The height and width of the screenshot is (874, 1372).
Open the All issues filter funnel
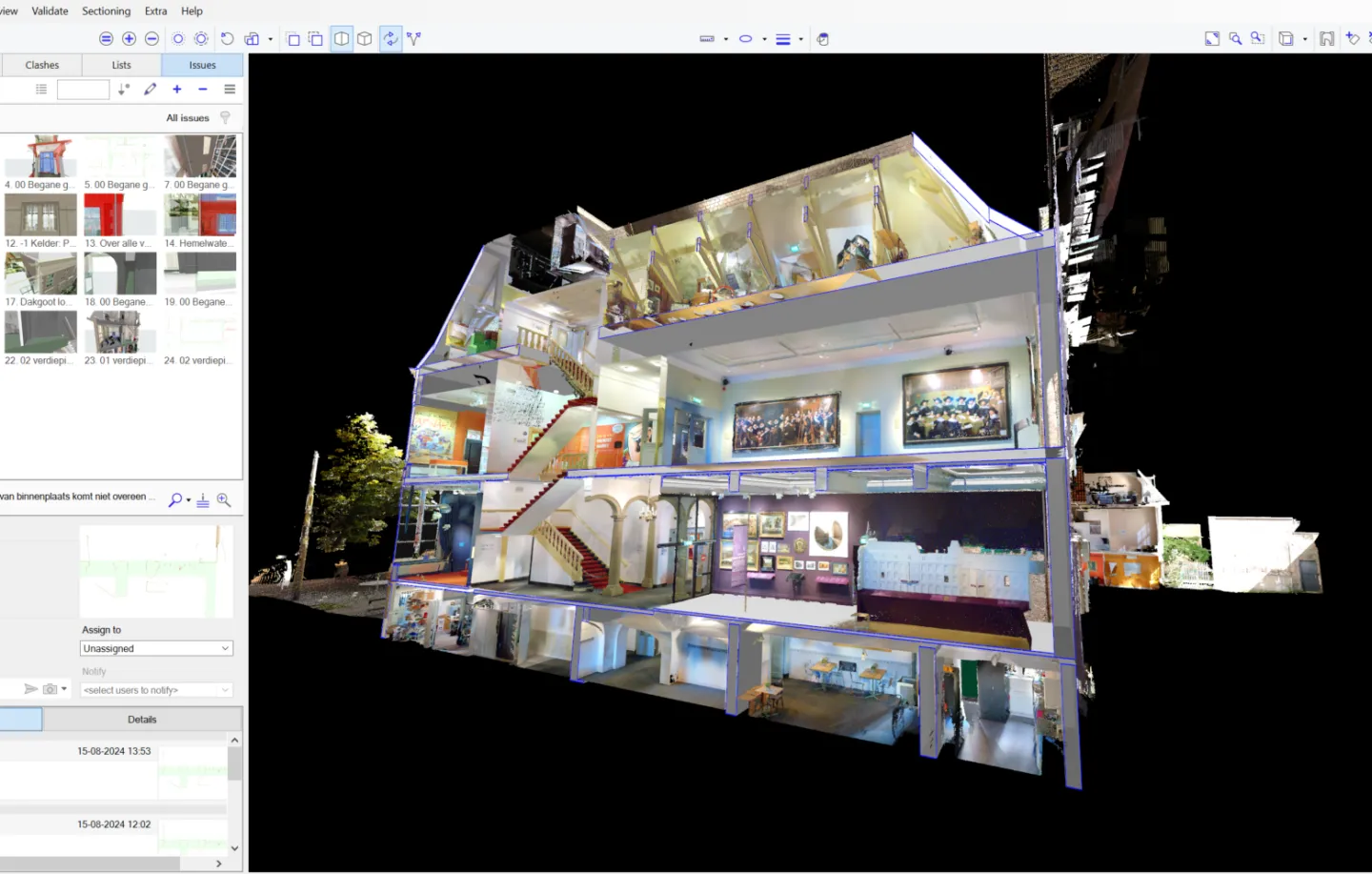(x=225, y=117)
